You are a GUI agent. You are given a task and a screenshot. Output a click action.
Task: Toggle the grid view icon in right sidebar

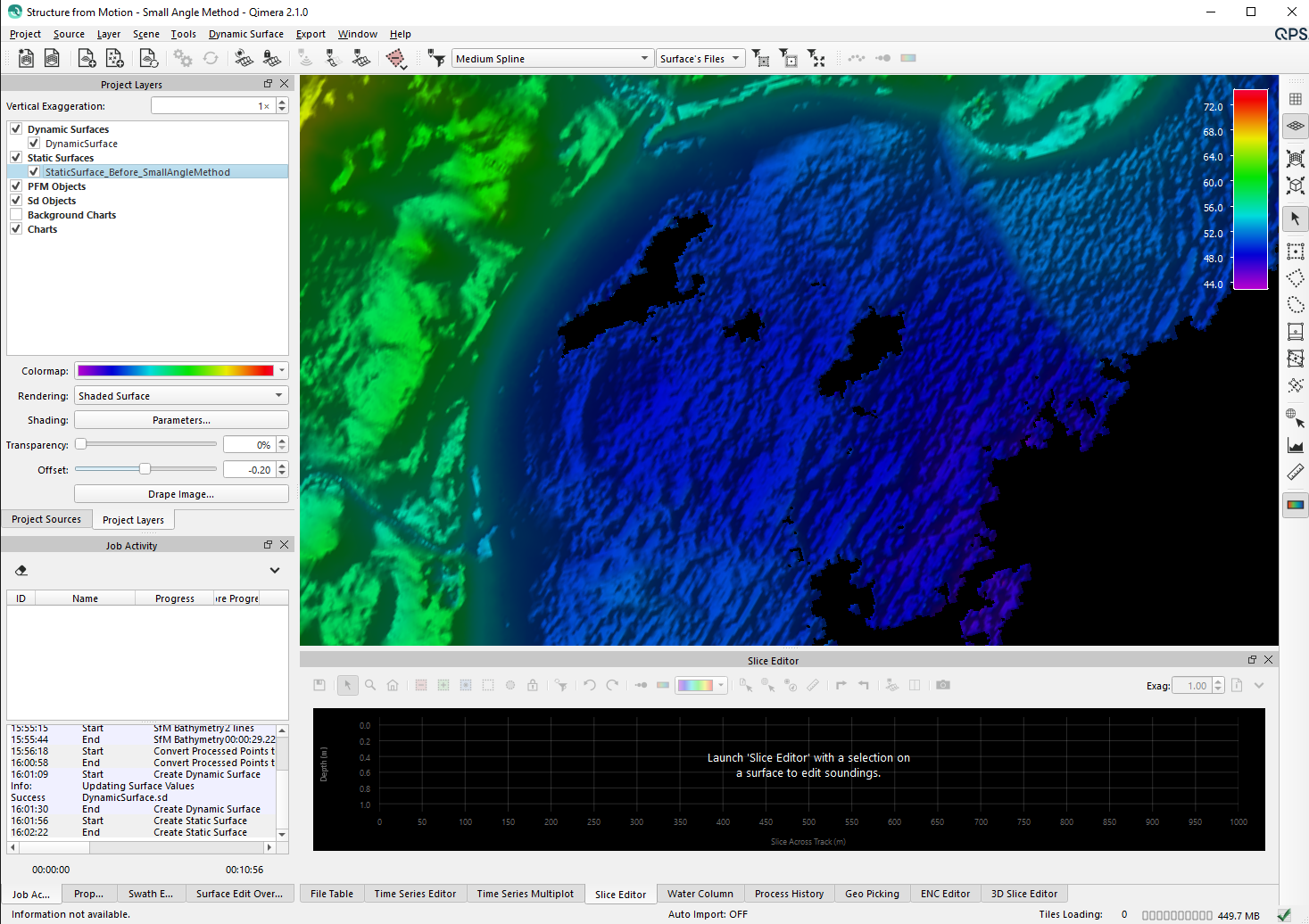[x=1296, y=99]
